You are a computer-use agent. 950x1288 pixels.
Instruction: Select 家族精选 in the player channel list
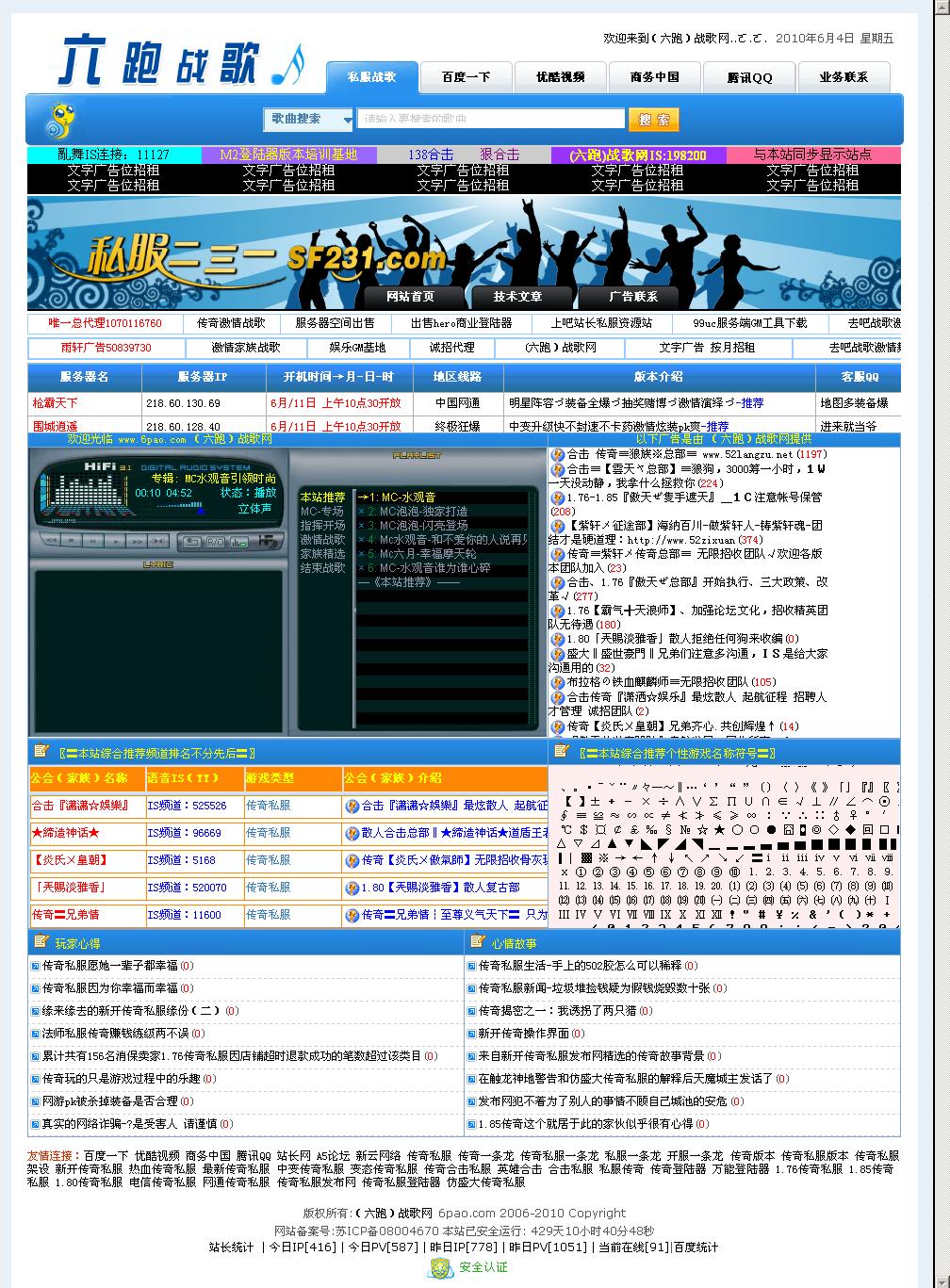(x=322, y=553)
